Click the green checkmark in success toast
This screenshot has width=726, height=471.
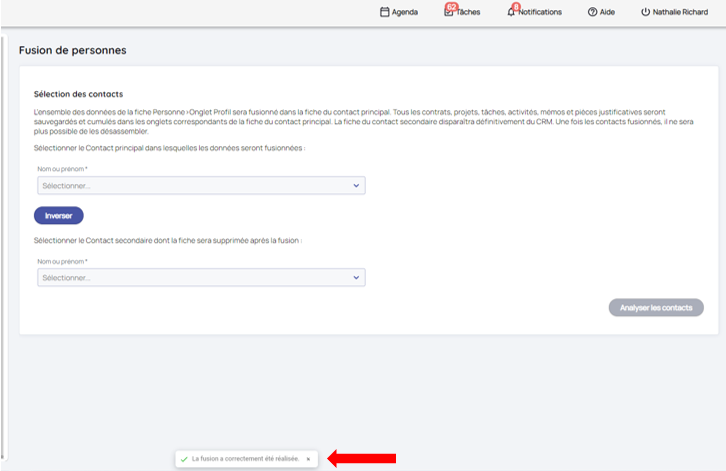coord(184,459)
